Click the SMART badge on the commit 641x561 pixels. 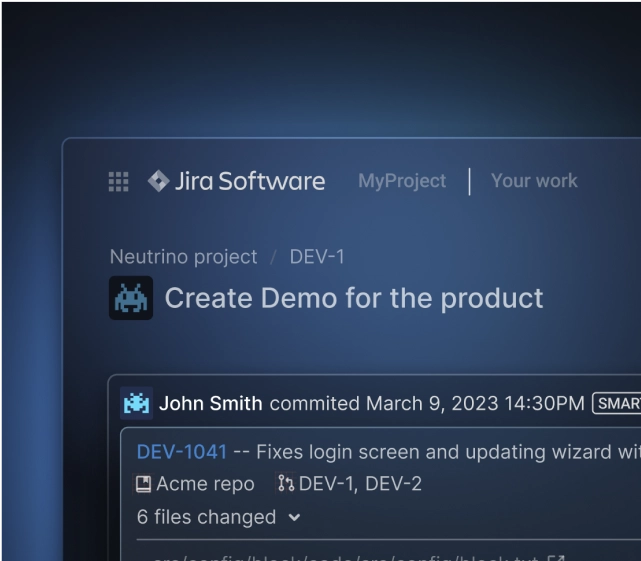(616, 404)
